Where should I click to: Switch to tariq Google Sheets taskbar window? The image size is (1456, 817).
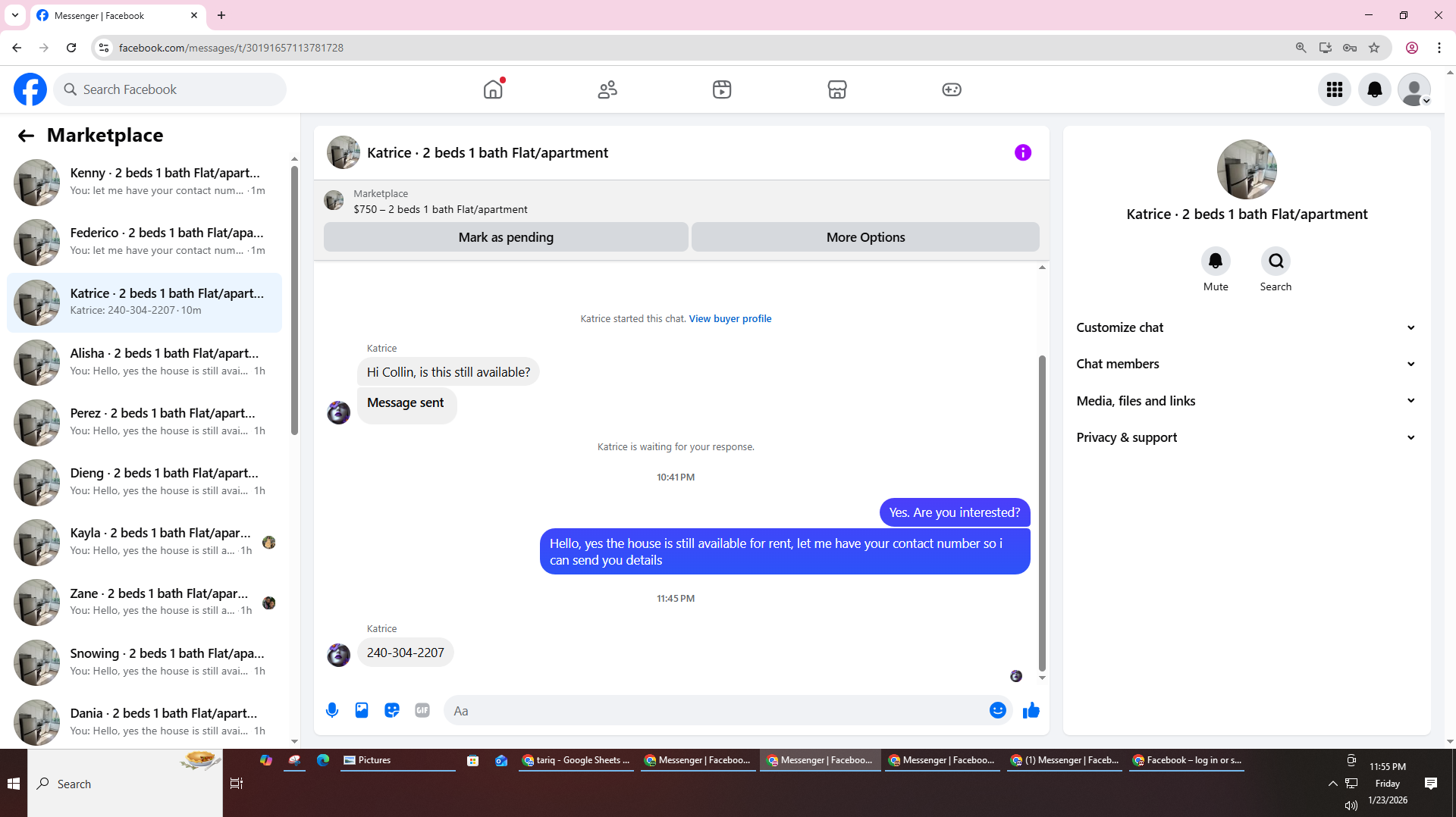(x=576, y=760)
